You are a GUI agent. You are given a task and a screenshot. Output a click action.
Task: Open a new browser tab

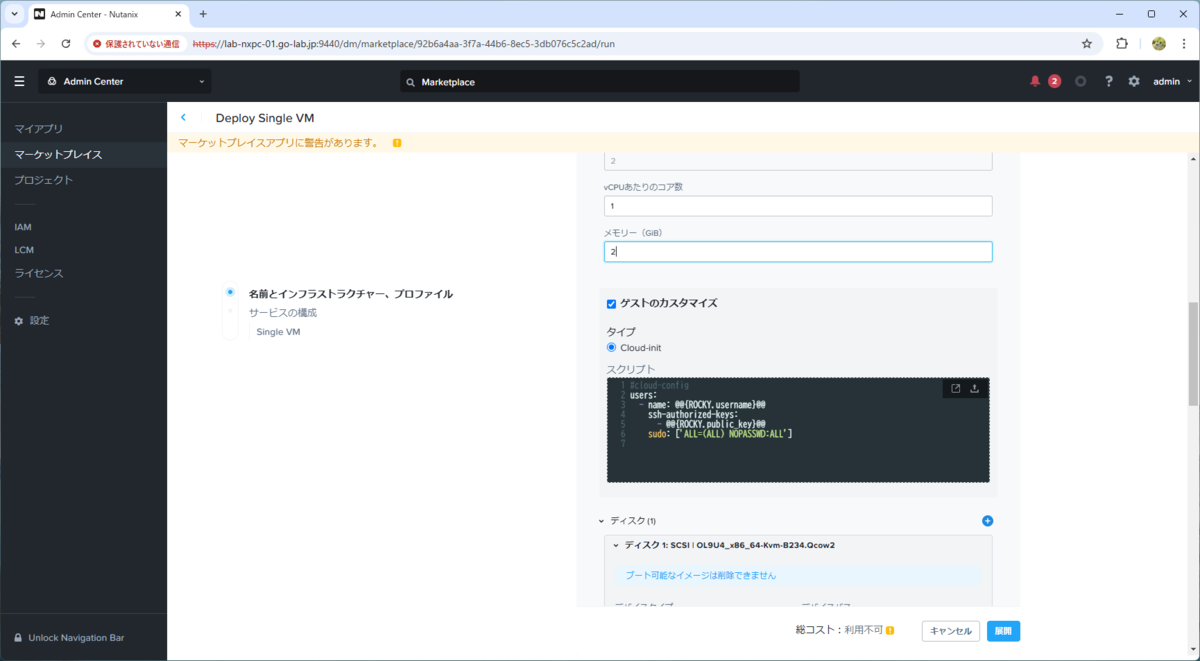(x=203, y=14)
